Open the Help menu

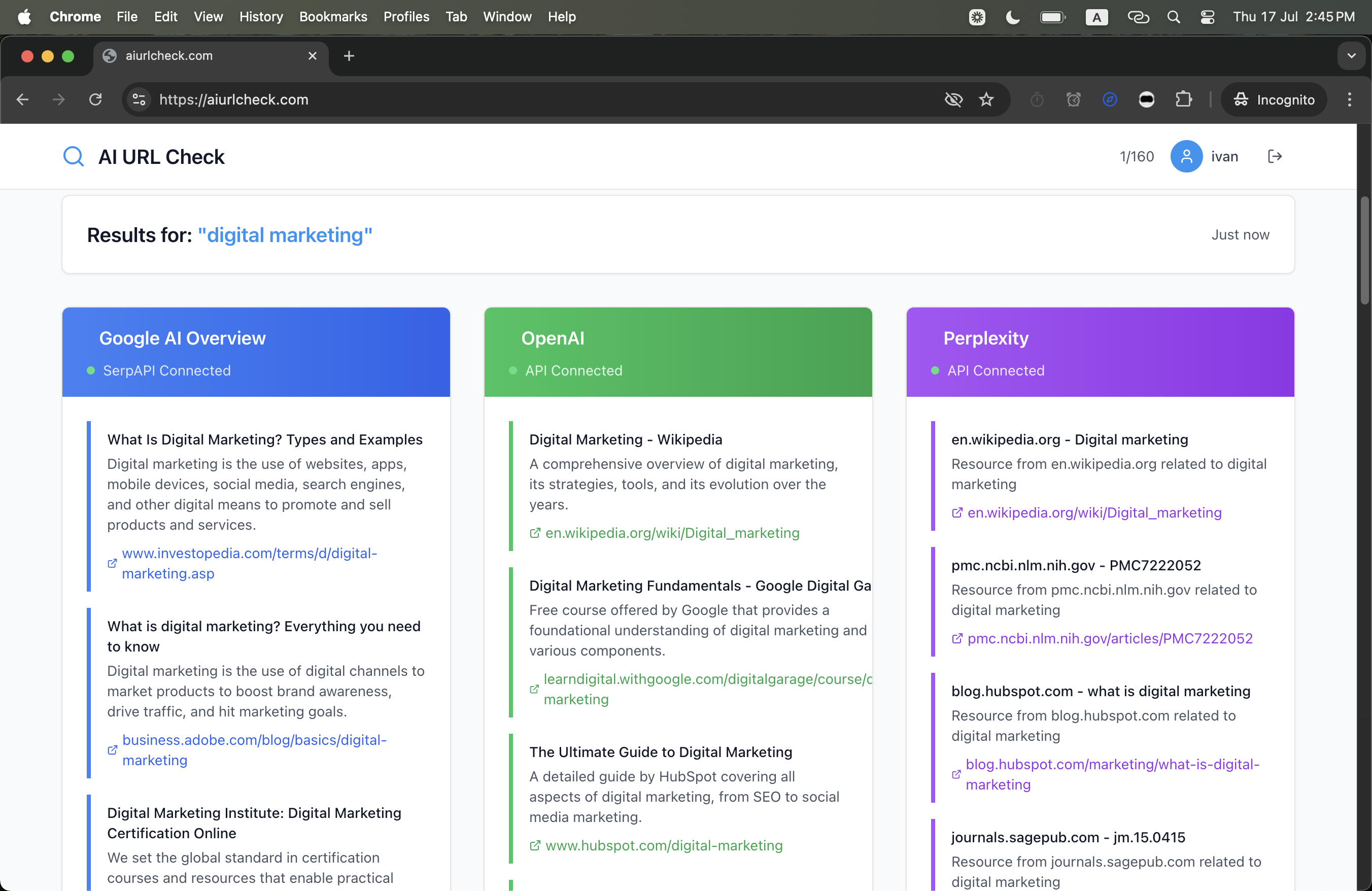(562, 17)
